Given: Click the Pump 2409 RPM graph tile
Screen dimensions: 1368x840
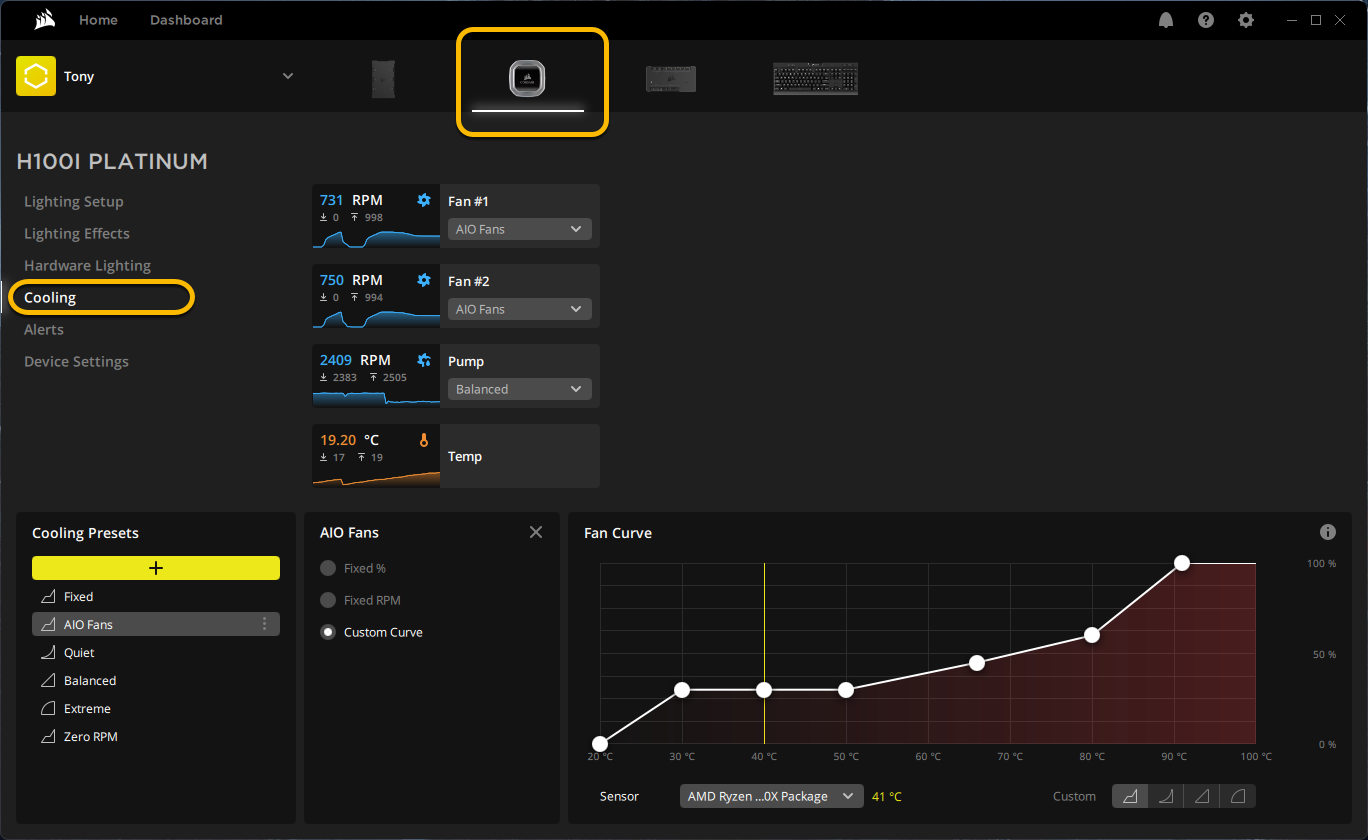Looking at the screenshot, I should click(x=376, y=376).
